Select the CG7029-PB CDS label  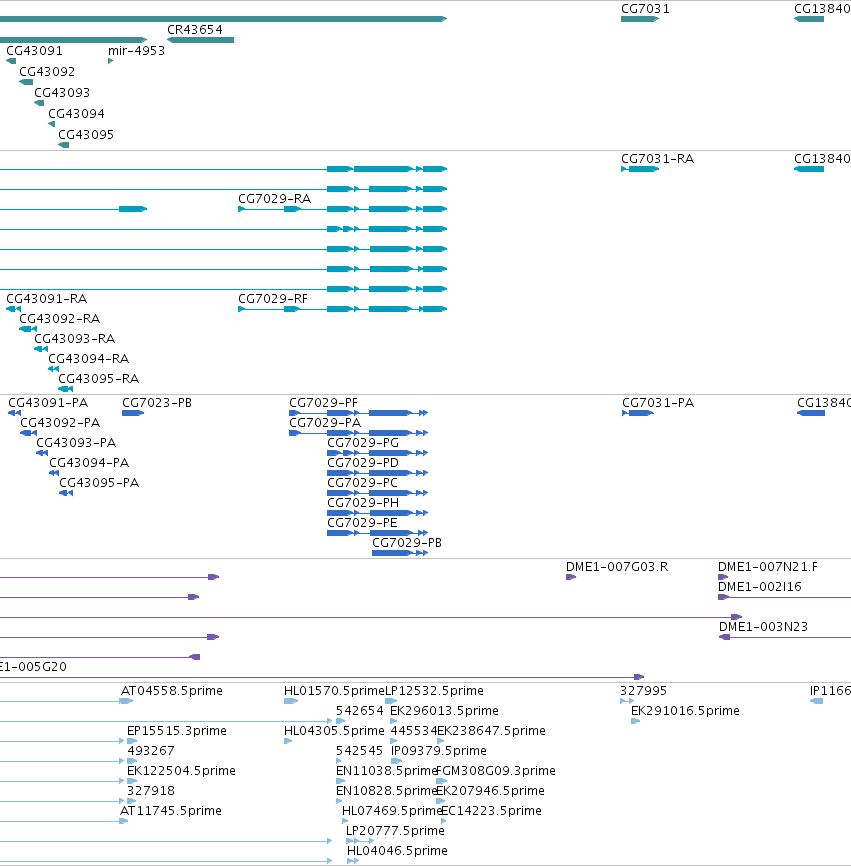407,542
